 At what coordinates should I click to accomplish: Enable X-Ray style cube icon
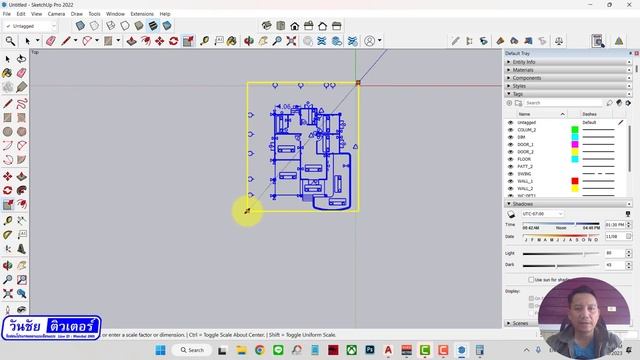[x=80, y=26]
